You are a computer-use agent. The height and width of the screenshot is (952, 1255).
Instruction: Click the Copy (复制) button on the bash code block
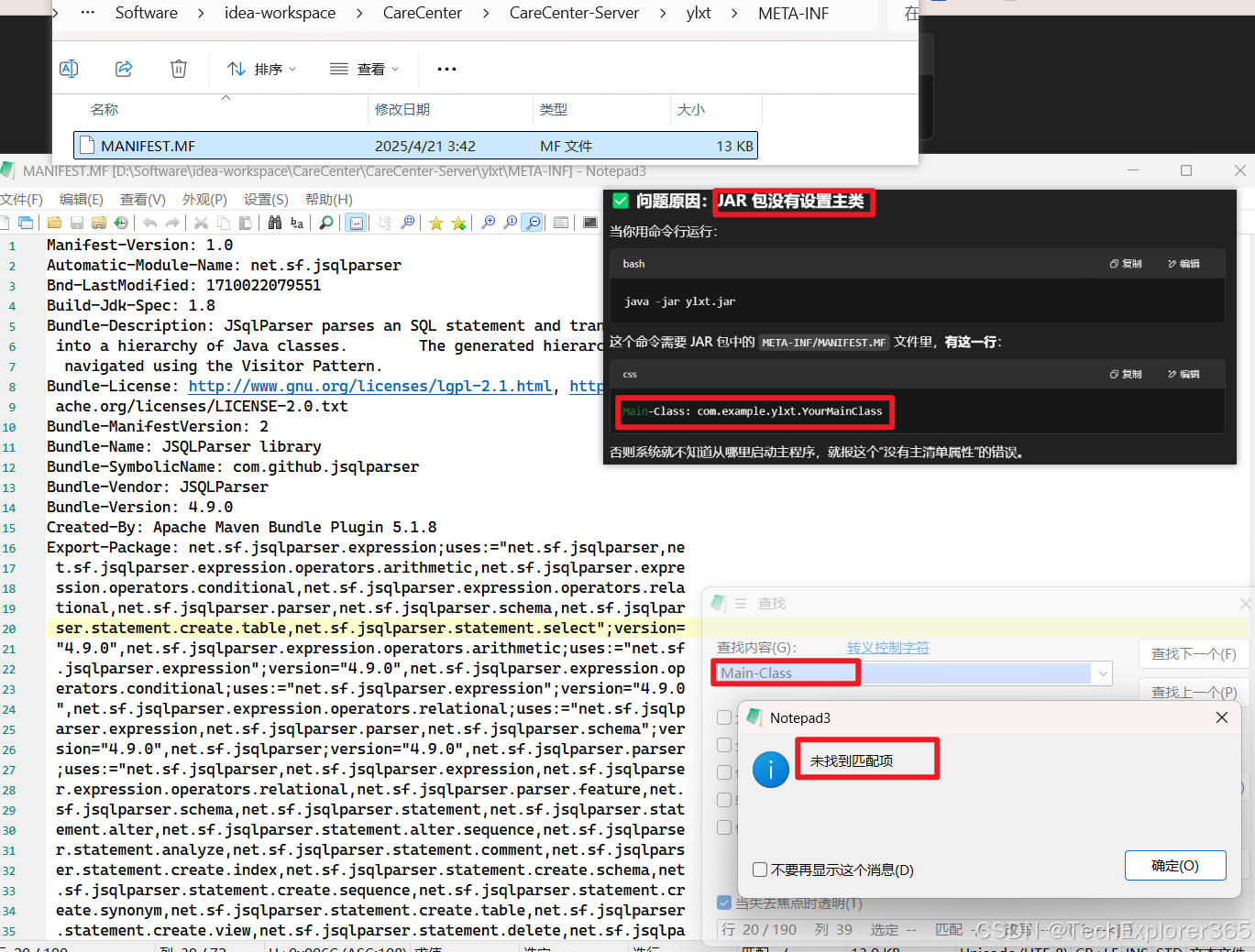pos(1126,263)
